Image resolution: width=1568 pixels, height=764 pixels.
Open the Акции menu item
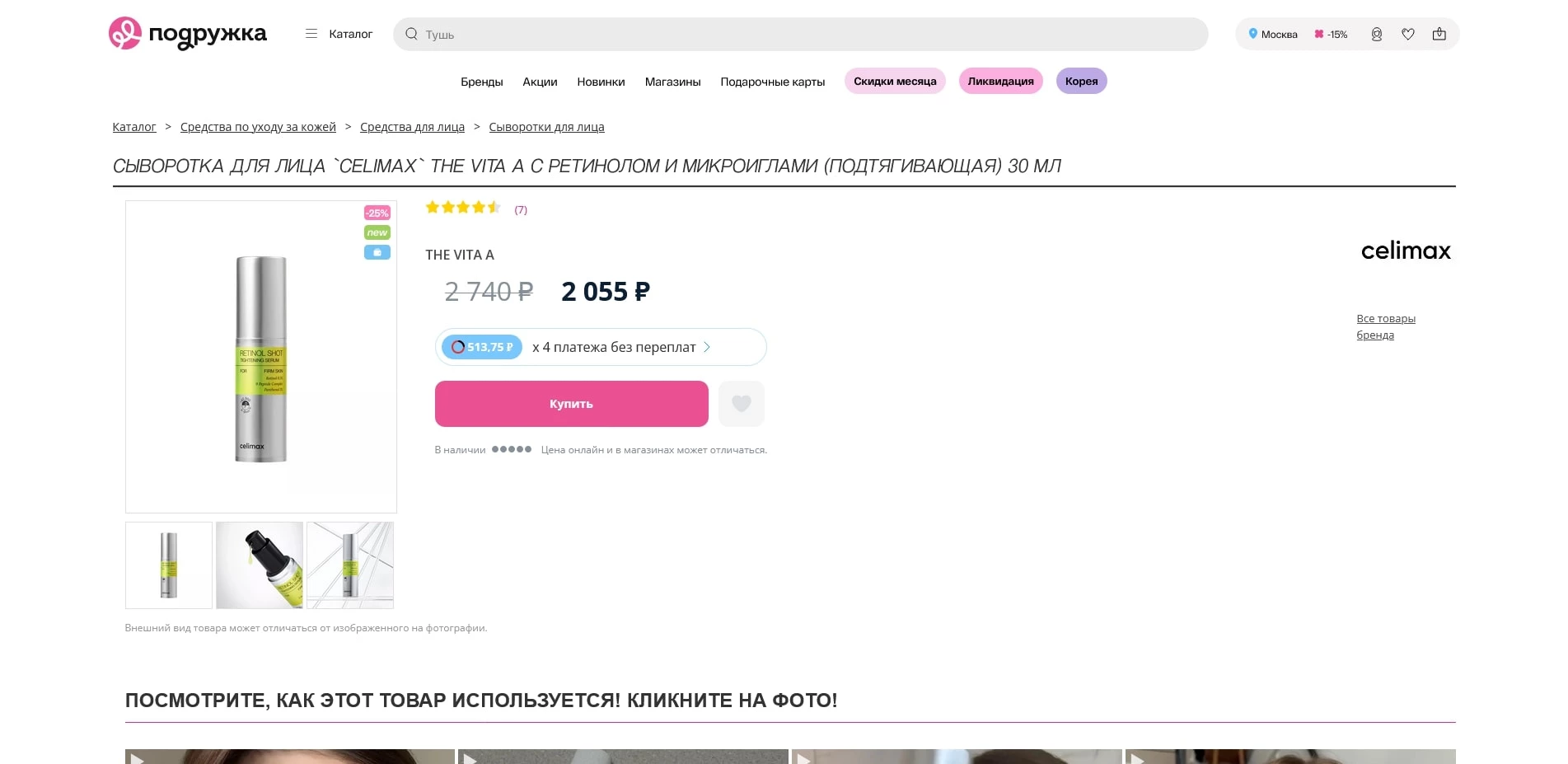tap(540, 81)
